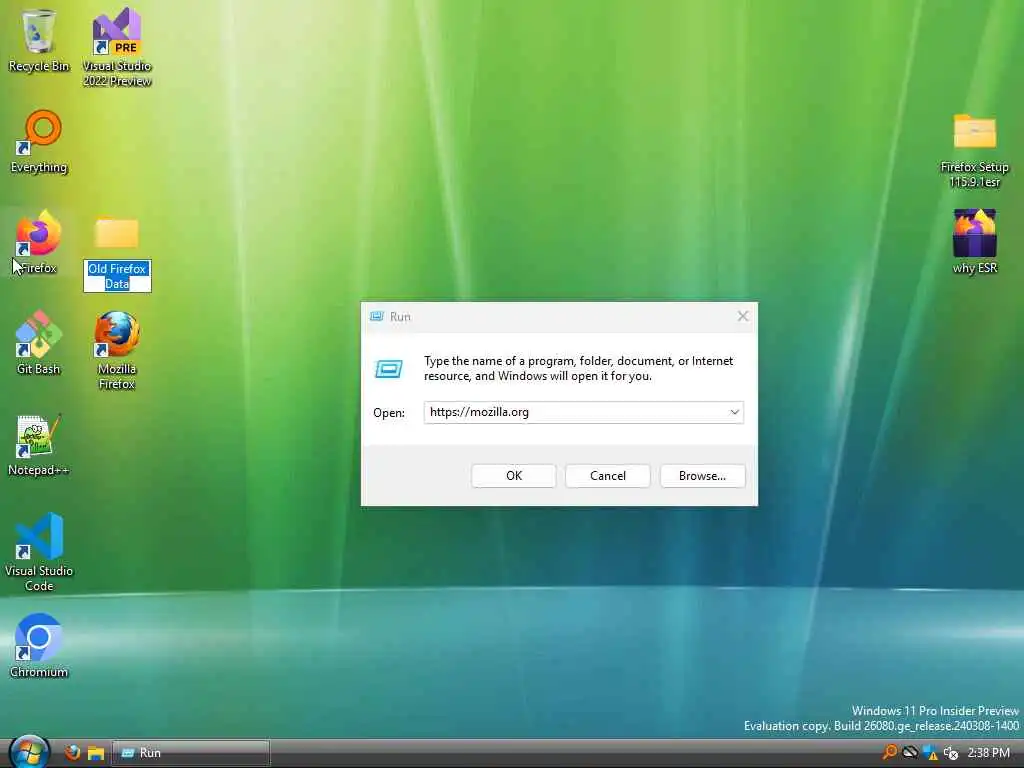This screenshot has width=1024, height=768.
Task: Click the network warning tray icon
Action: 931,753
